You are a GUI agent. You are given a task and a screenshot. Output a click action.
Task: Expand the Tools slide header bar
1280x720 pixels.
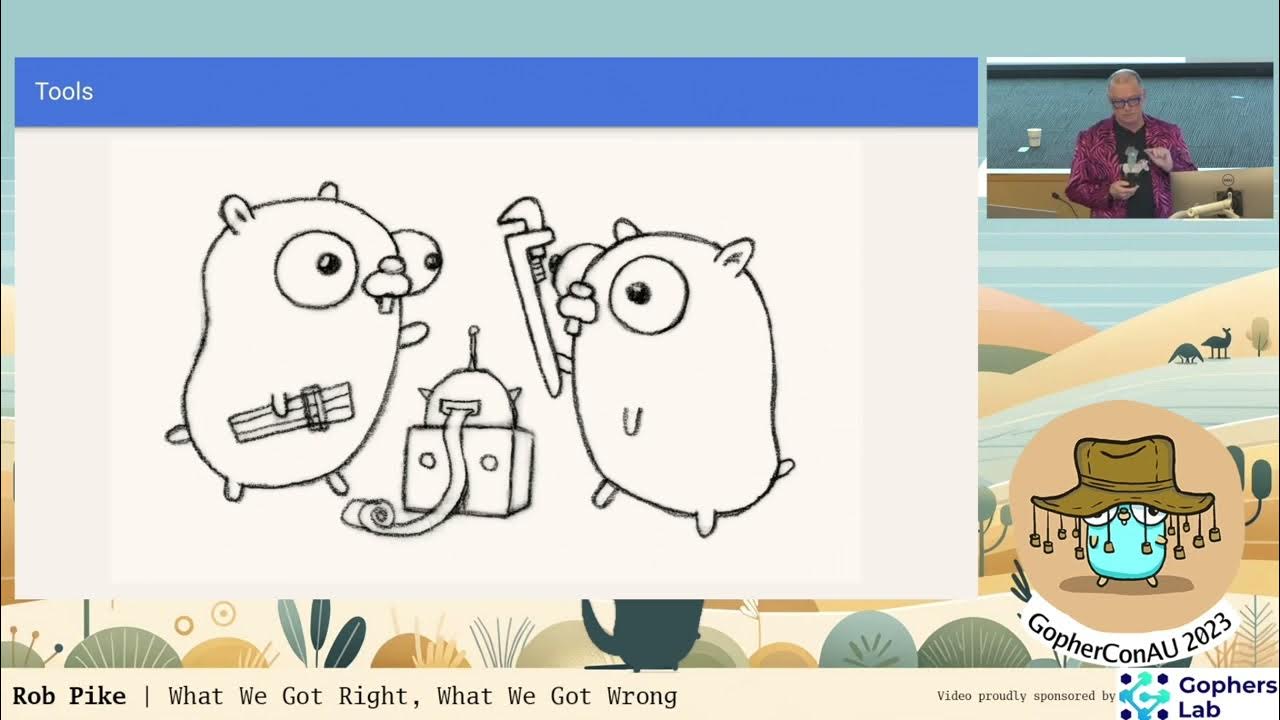pos(495,92)
